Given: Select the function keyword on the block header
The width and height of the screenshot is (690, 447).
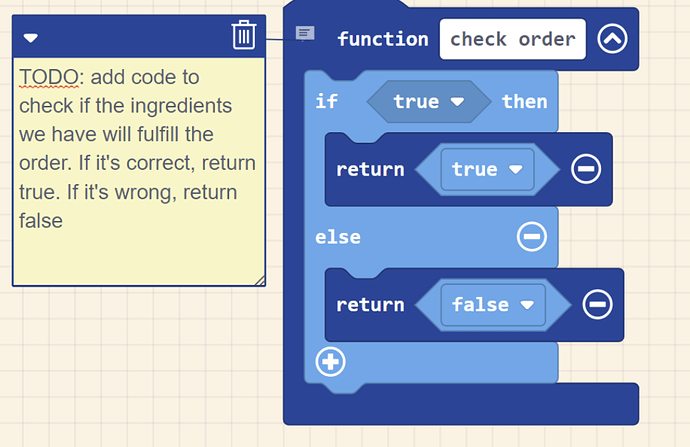Looking at the screenshot, I should click(383, 39).
